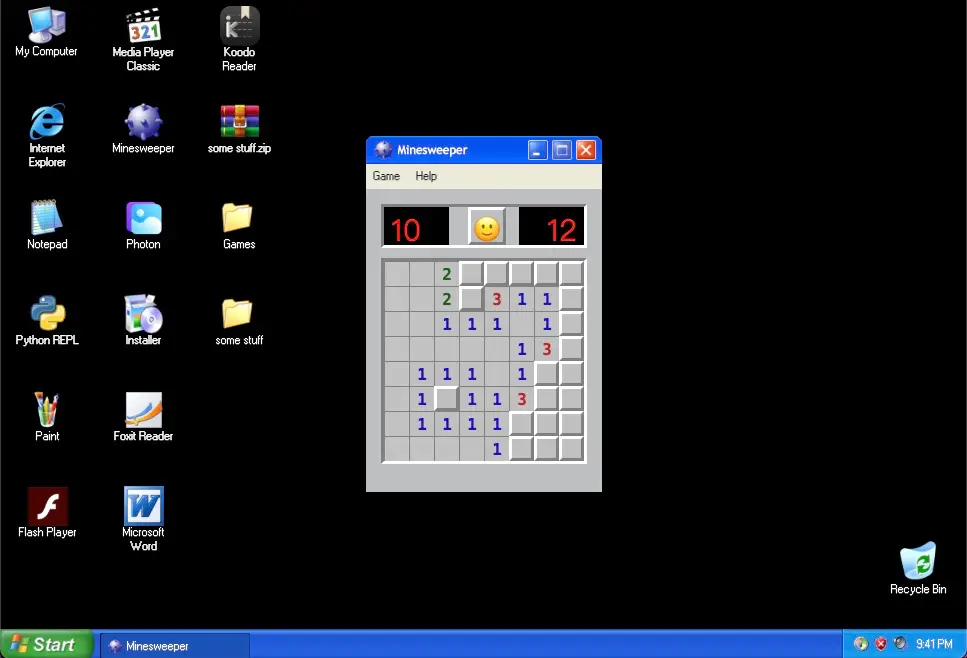
Task: Select the some stuff.zip archive icon
Action: click(239, 128)
